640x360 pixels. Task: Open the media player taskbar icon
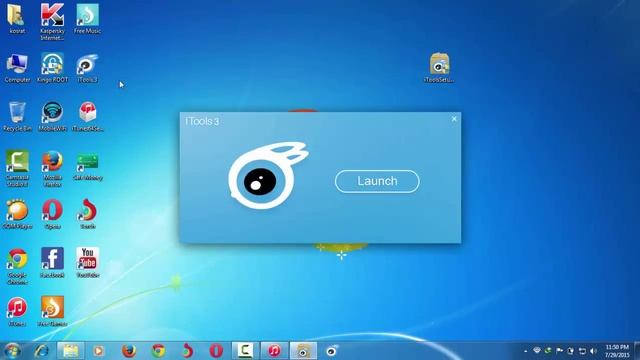tap(99, 351)
